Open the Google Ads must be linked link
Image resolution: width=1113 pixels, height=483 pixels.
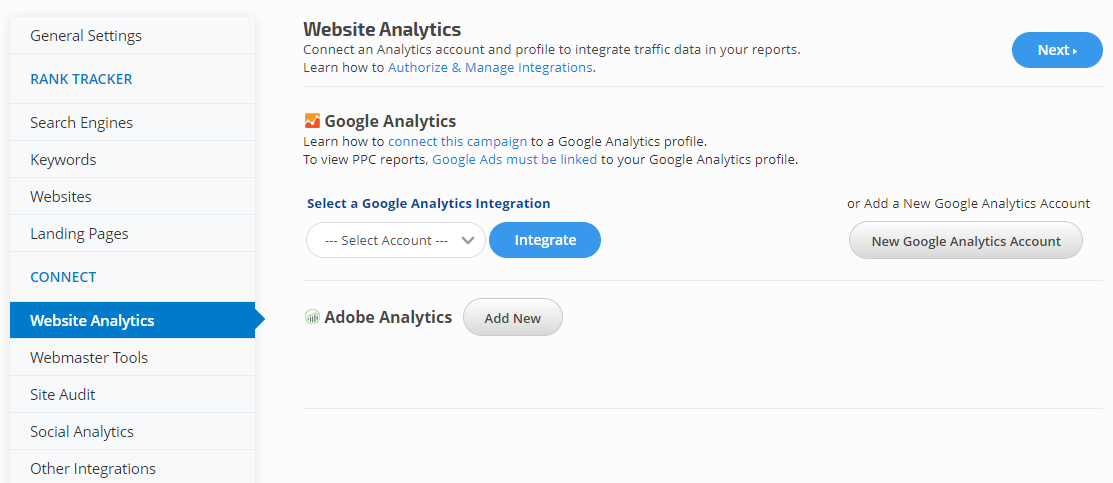coord(514,159)
